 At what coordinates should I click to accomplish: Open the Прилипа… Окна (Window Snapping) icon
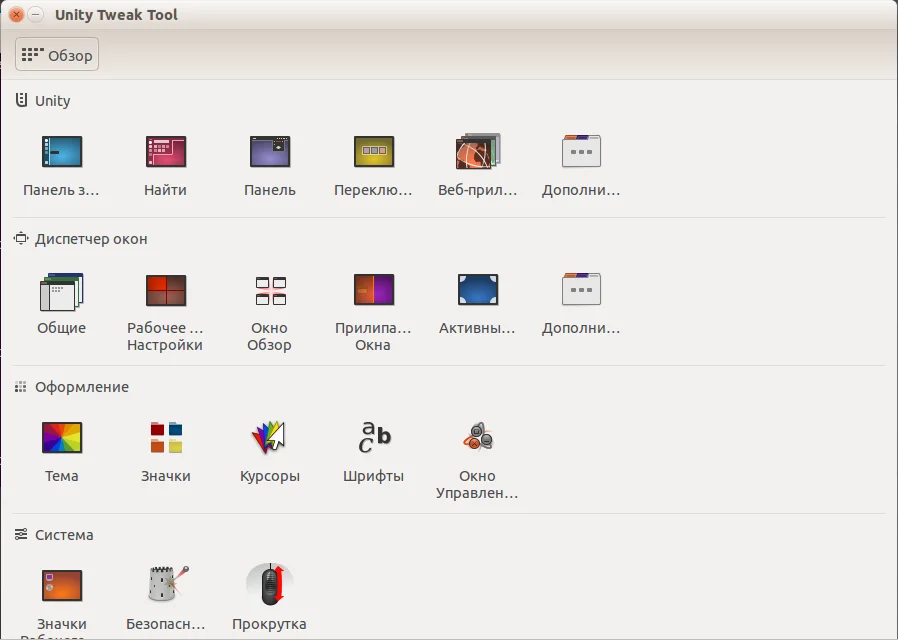[374, 290]
